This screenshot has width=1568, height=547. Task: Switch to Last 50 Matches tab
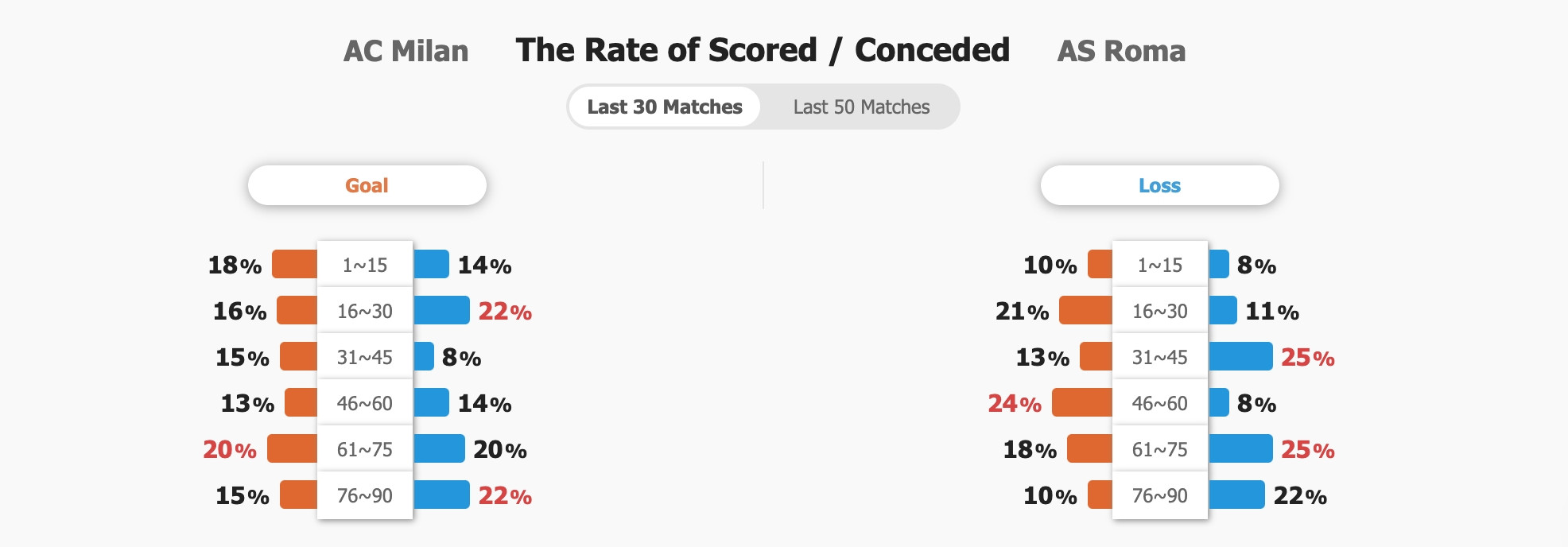(x=861, y=107)
